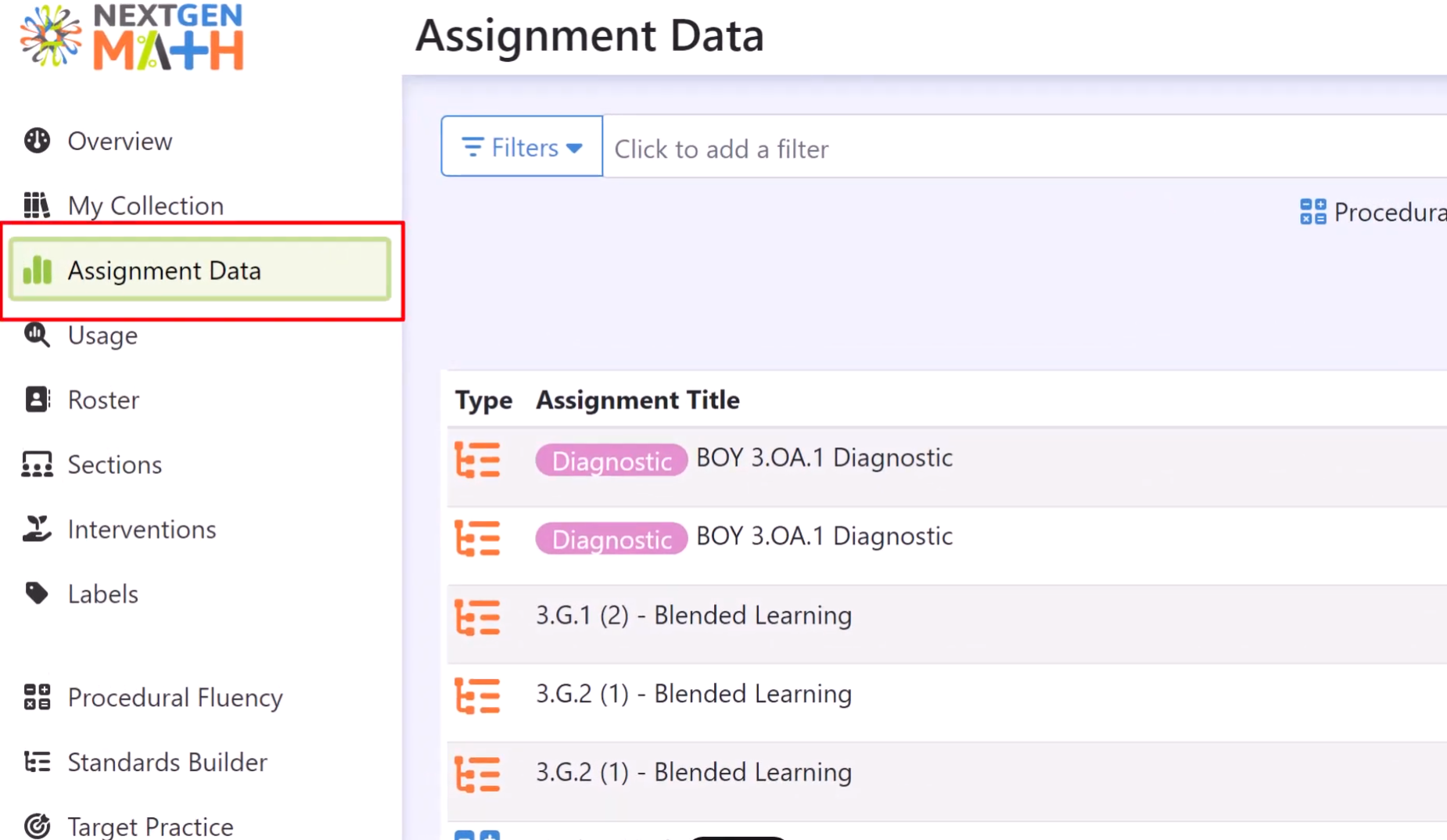Click the Overview gauge icon
Image resolution: width=1447 pixels, height=840 pixels.
tap(37, 141)
